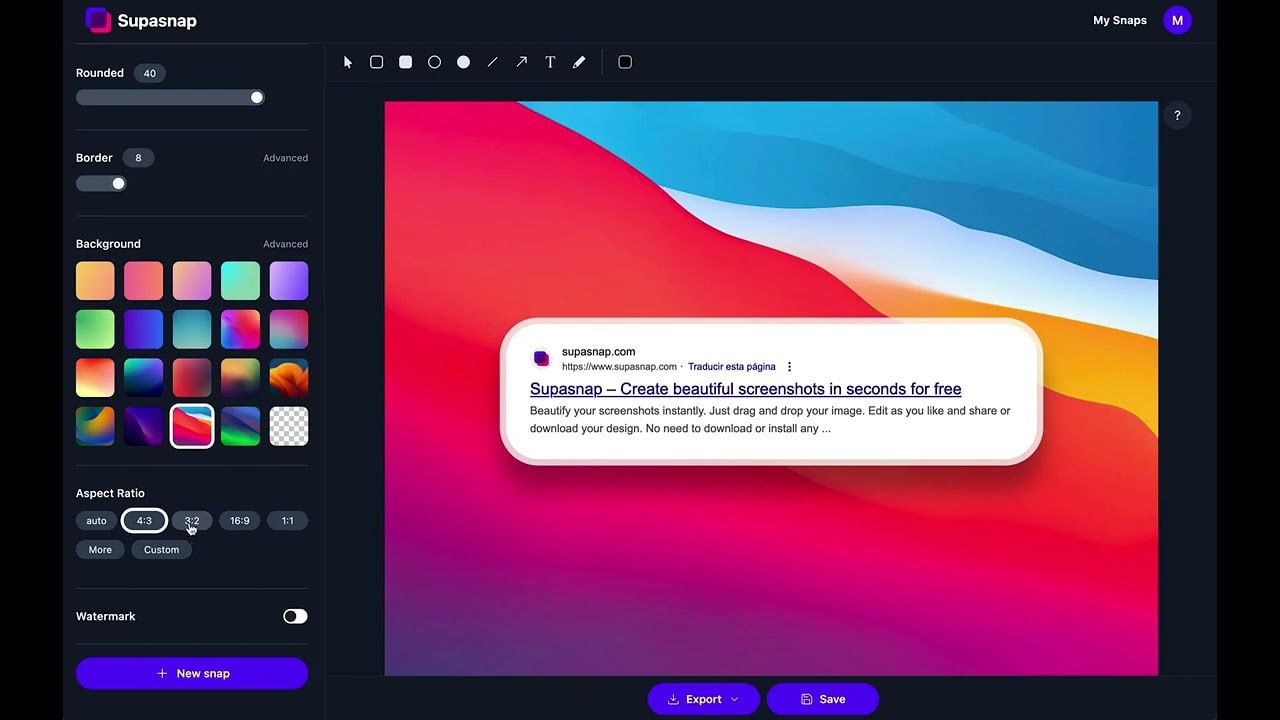Pick the orange-yellow gradient background
This screenshot has height=720, width=1280.
pyautogui.click(x=95, y=281)
